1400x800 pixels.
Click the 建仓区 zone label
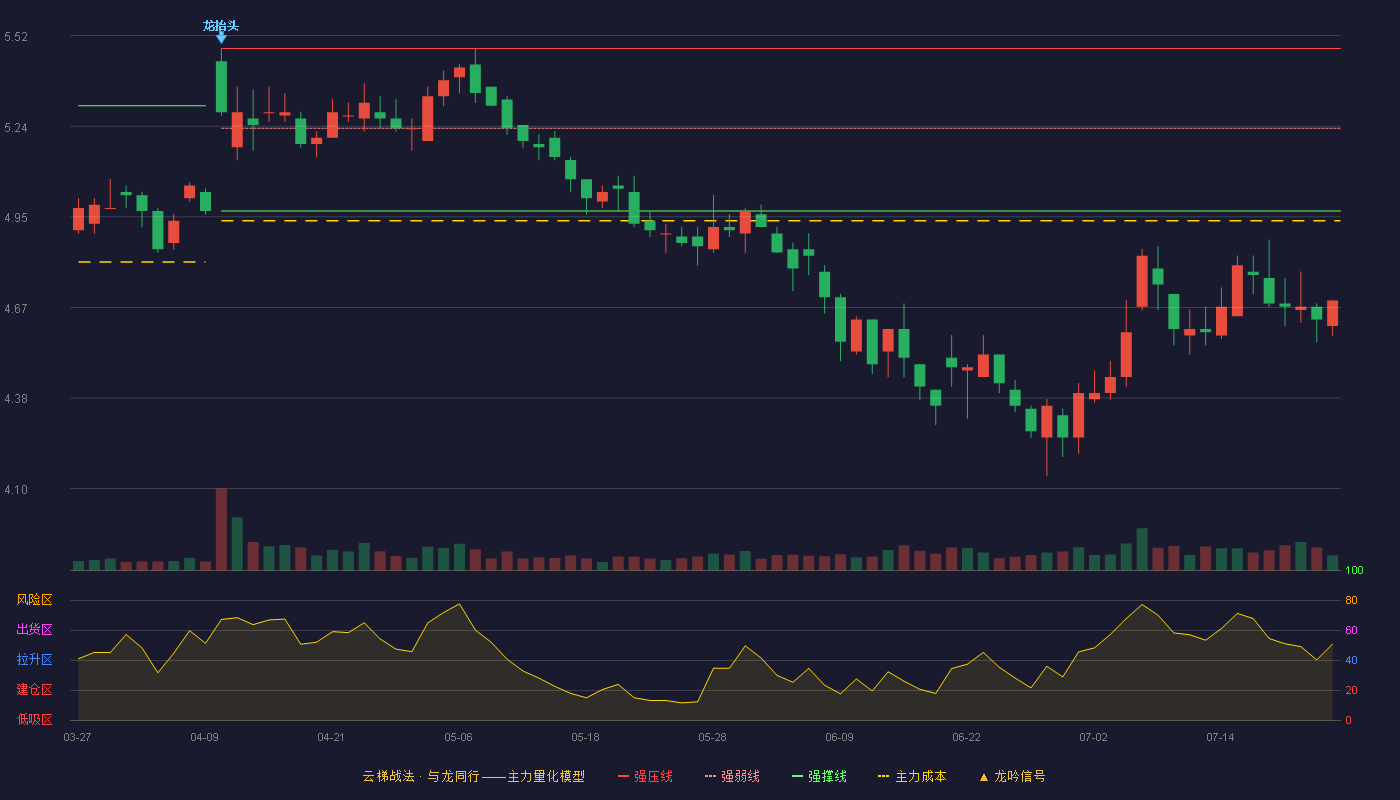tap(34, 690)
